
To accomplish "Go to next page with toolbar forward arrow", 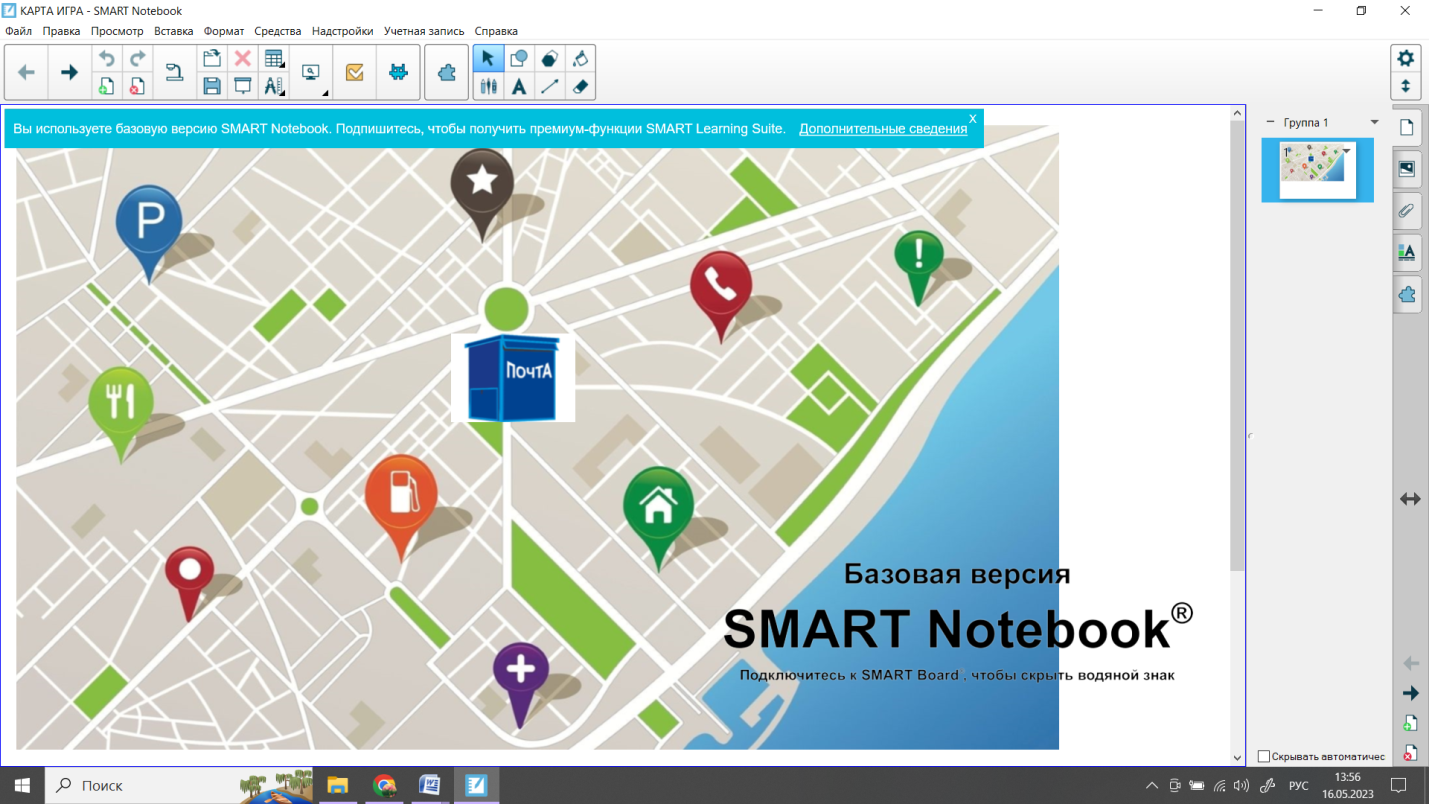I will click(x=69, y=72).
